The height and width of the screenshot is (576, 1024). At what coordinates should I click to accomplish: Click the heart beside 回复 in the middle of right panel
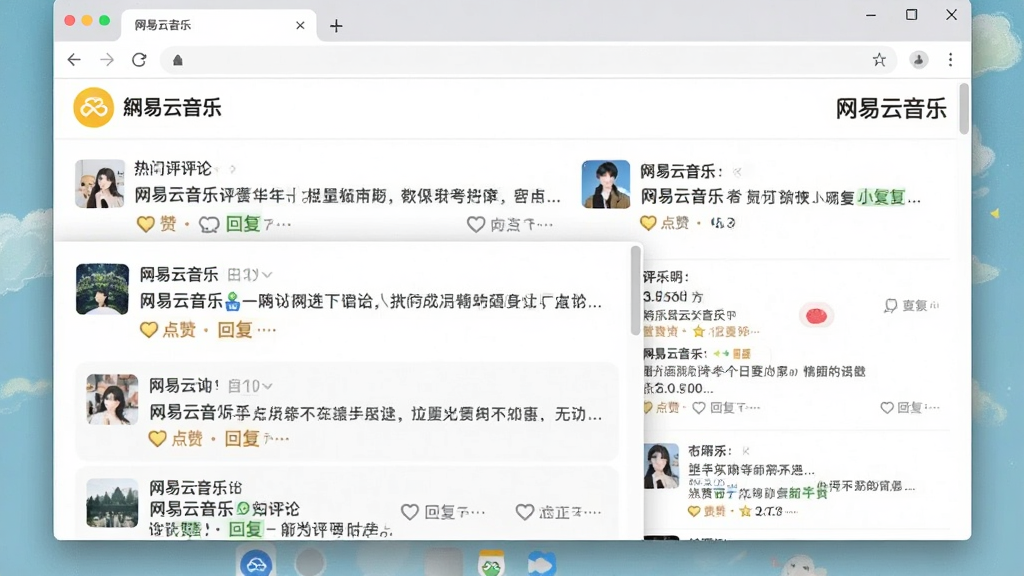(699, 408)
